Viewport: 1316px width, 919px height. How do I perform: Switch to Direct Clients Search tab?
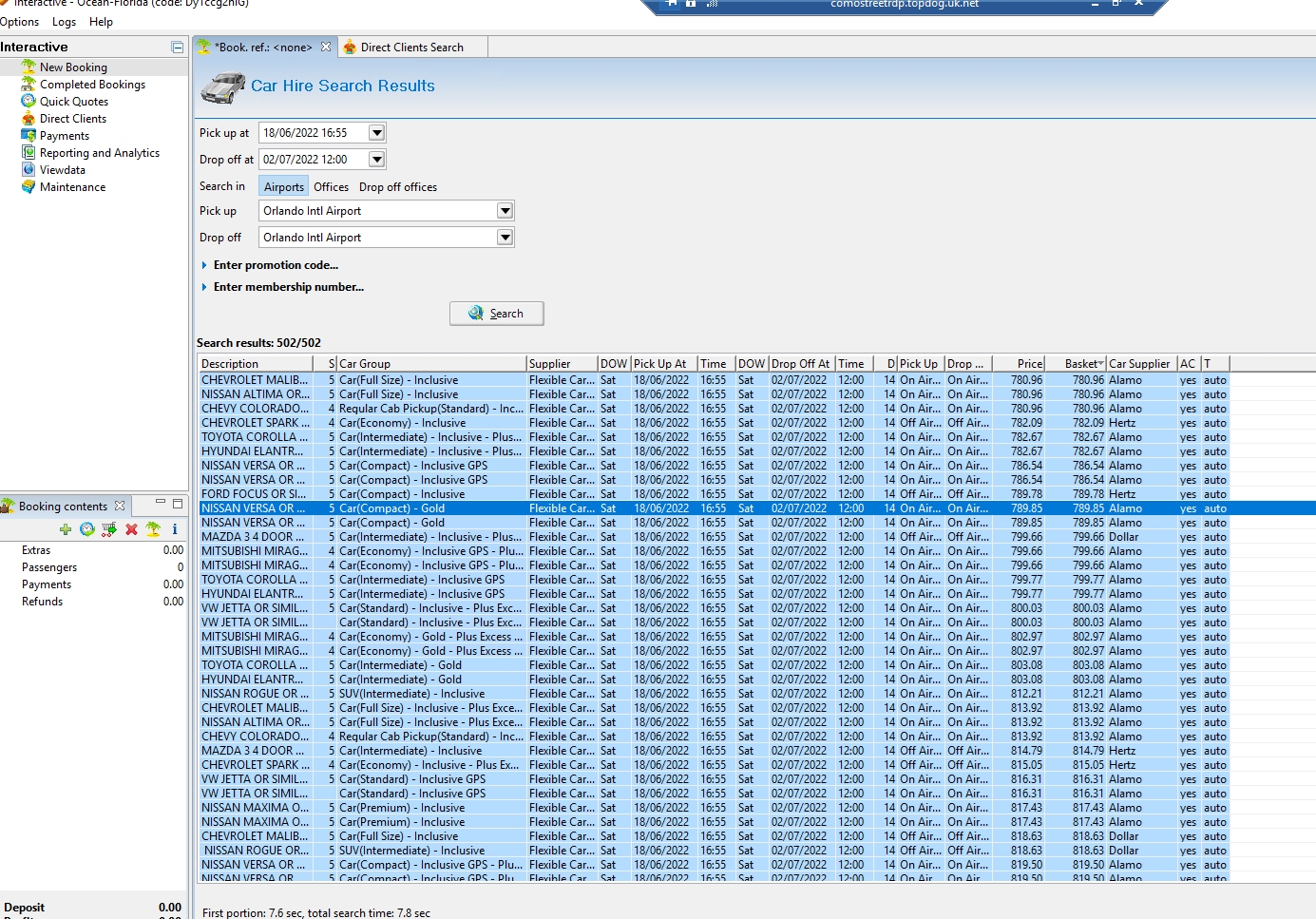point(412,47)
